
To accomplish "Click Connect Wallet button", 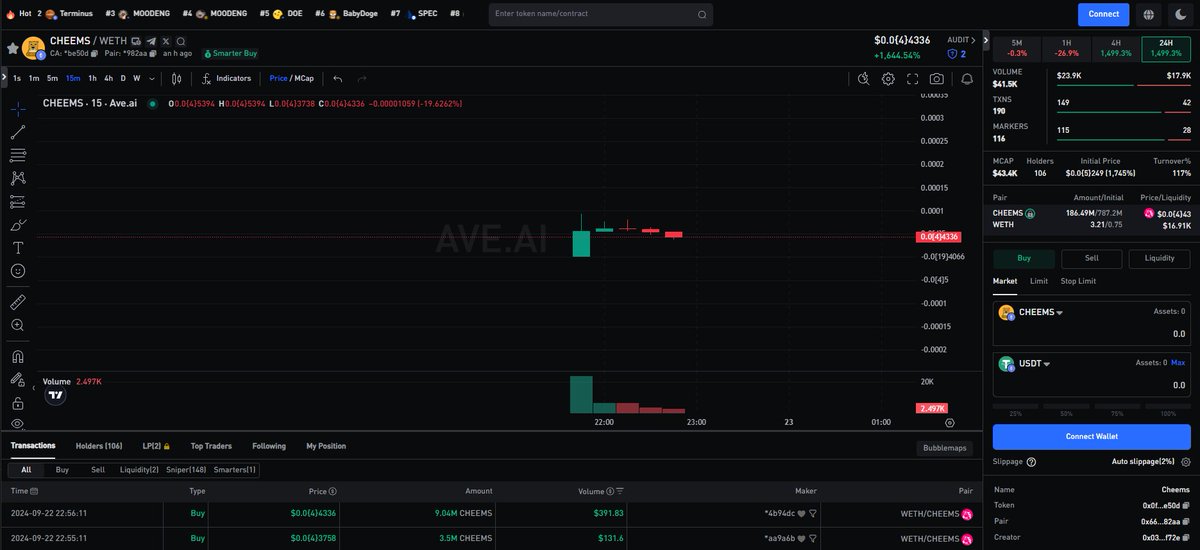I will pyautogui.click(x=1091, y=436).
